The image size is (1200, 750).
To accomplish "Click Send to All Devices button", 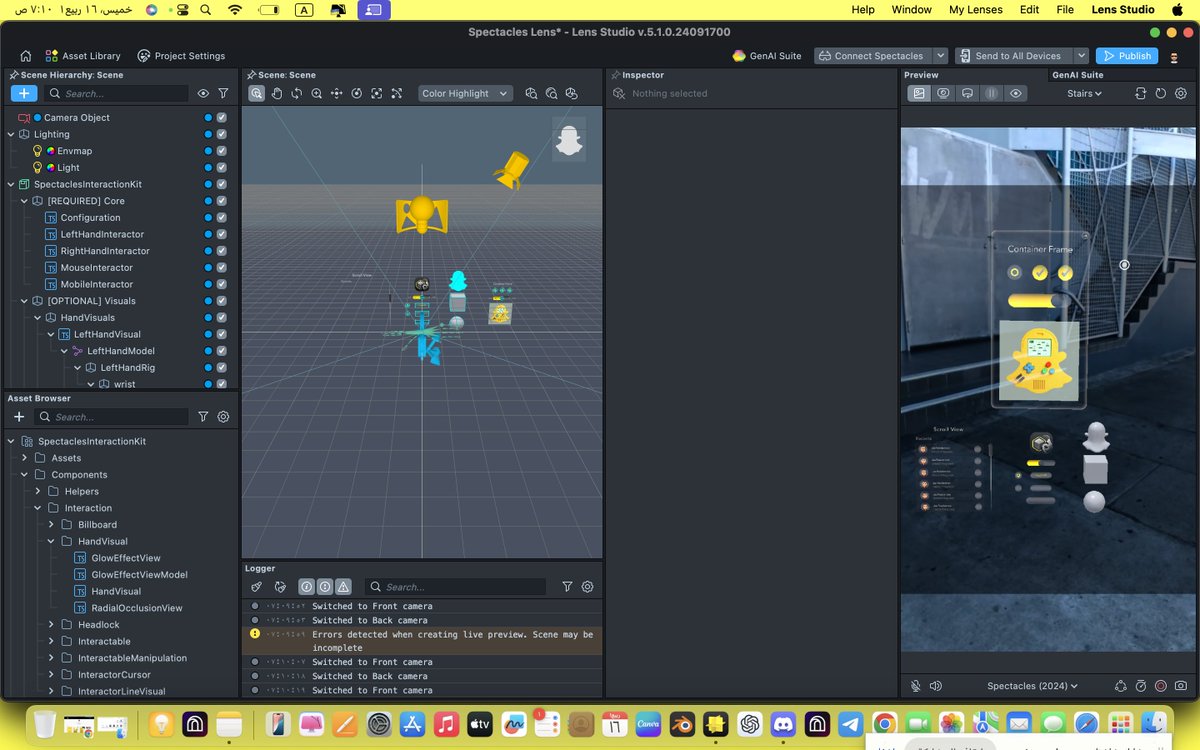I will point(1014,56).
